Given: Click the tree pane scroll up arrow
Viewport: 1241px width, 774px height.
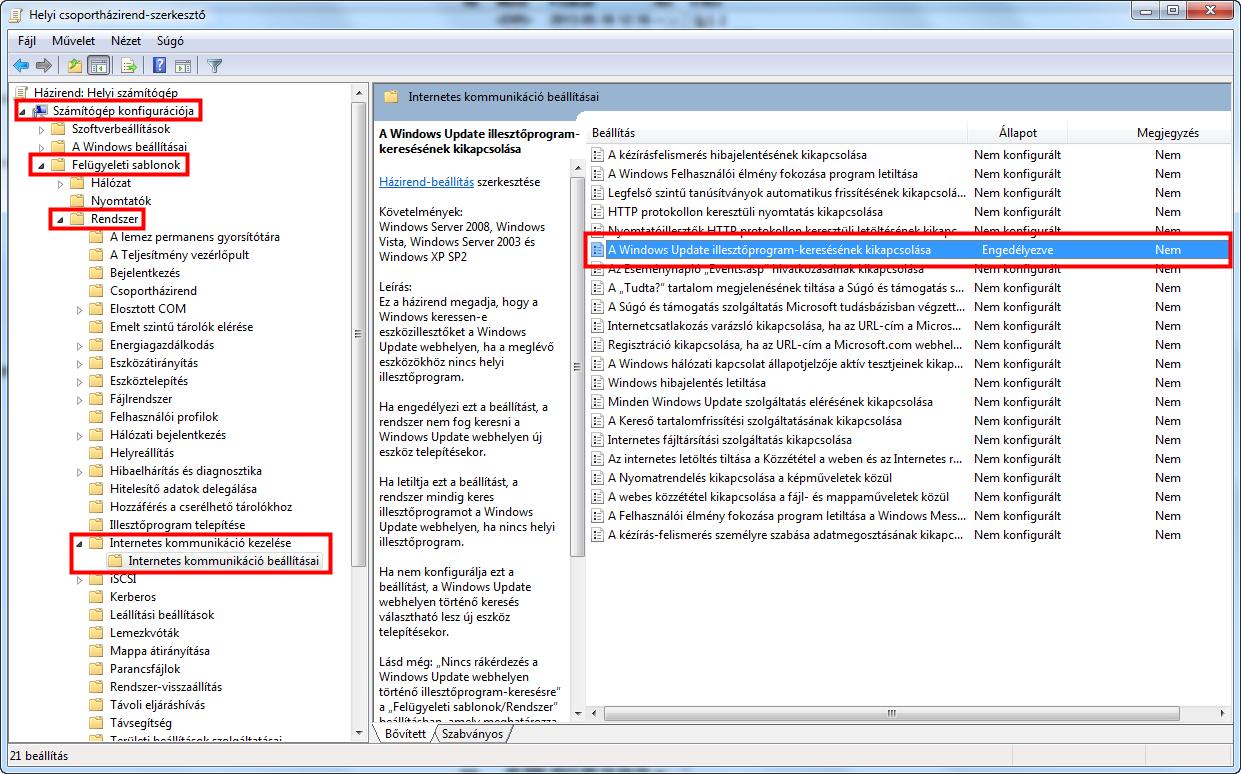Looking at the screenshot, I should pos(359,92).
